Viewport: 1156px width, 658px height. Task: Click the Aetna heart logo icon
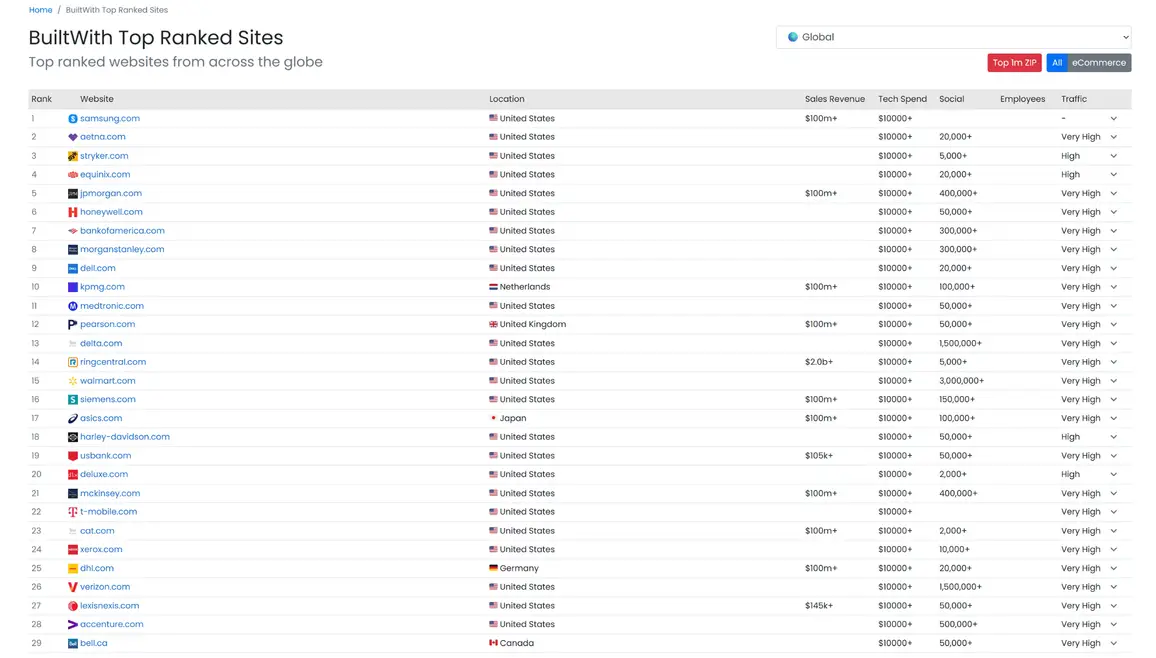[x=73, y=137]
